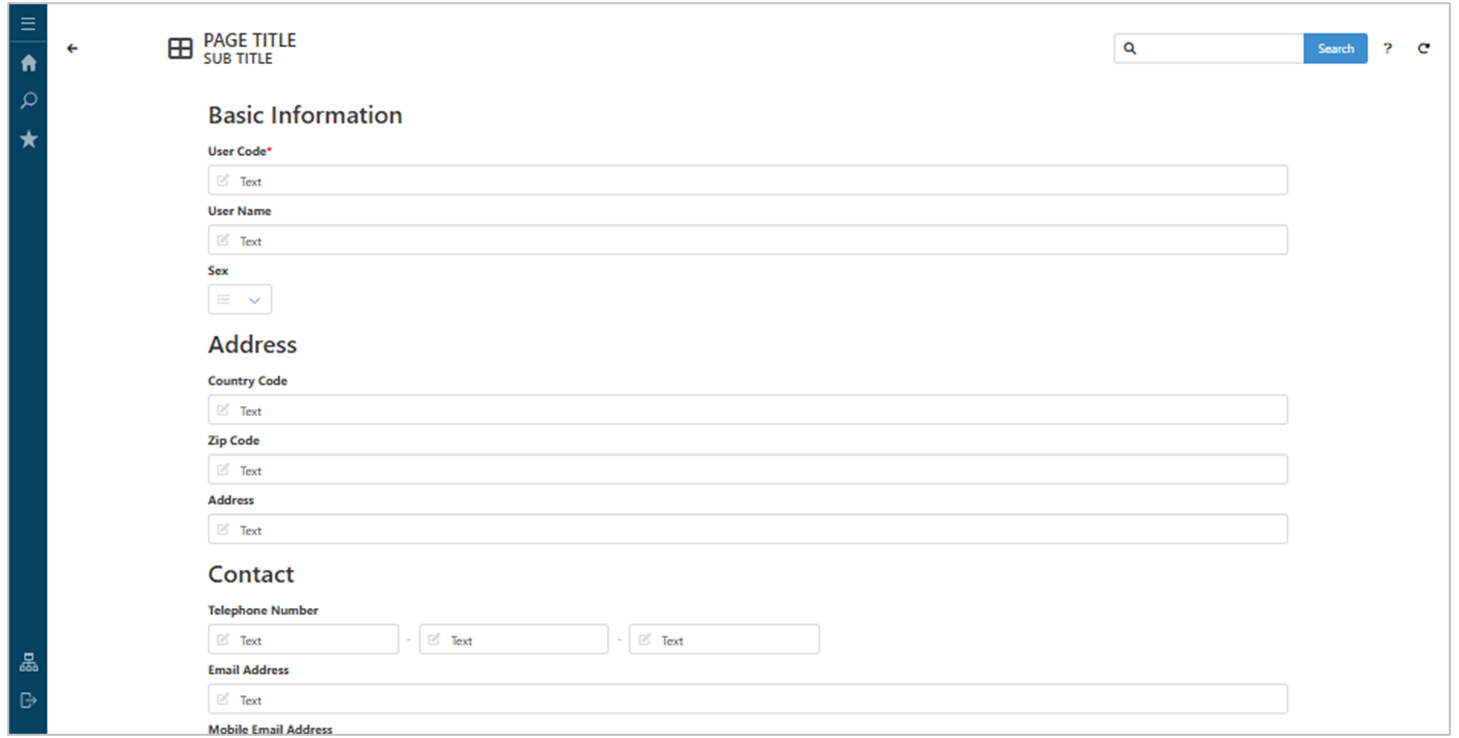The height and width of the screenshot is (738, 1459).
Task: Select the Email Address input field
Action: coord(747,699)
